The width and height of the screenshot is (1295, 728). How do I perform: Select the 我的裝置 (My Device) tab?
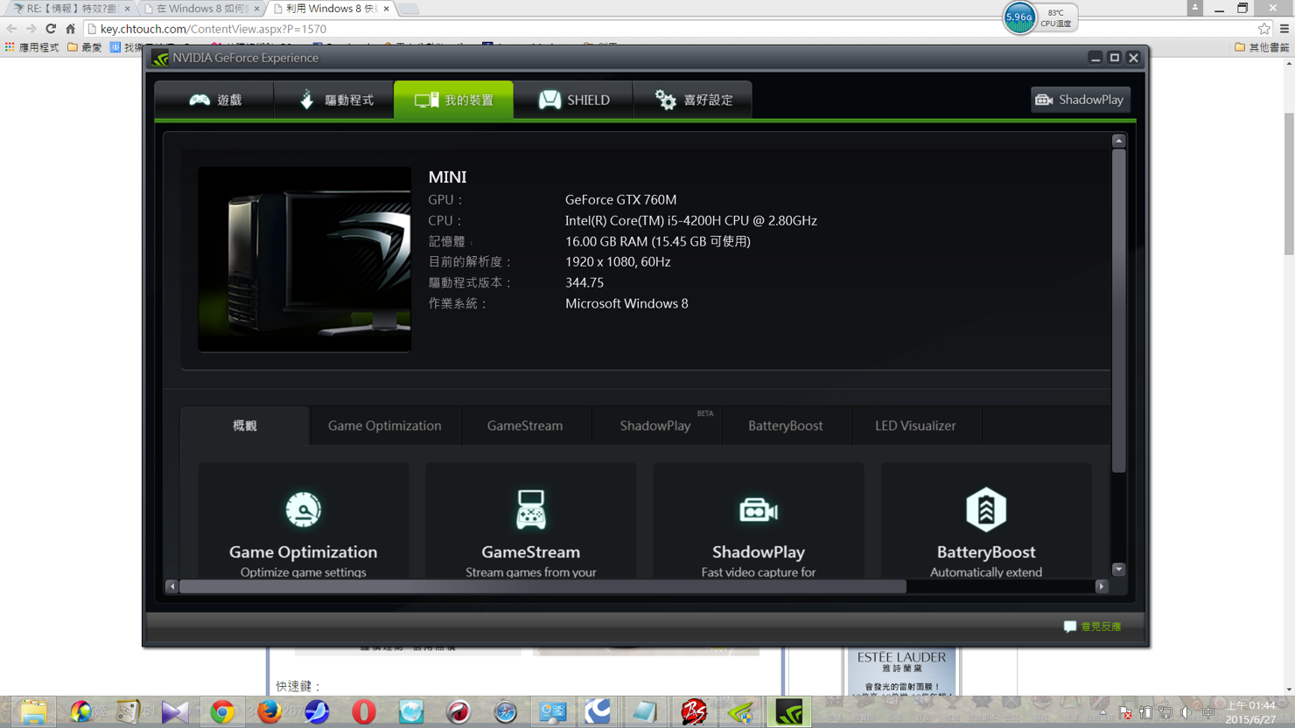(454, 100)
